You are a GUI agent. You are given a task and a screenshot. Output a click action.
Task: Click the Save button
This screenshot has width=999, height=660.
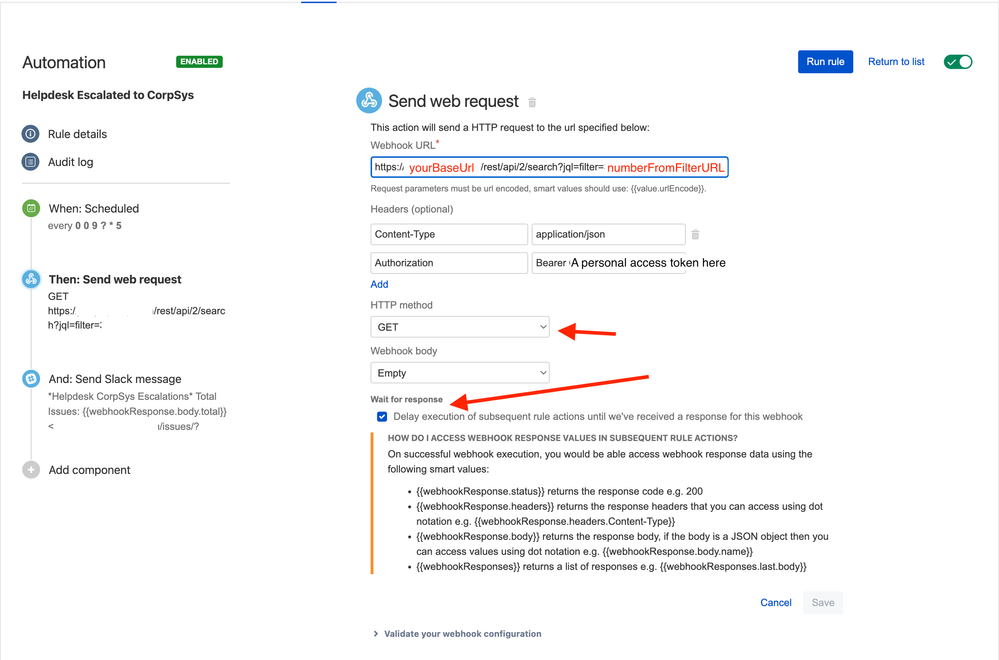point(823,603)
